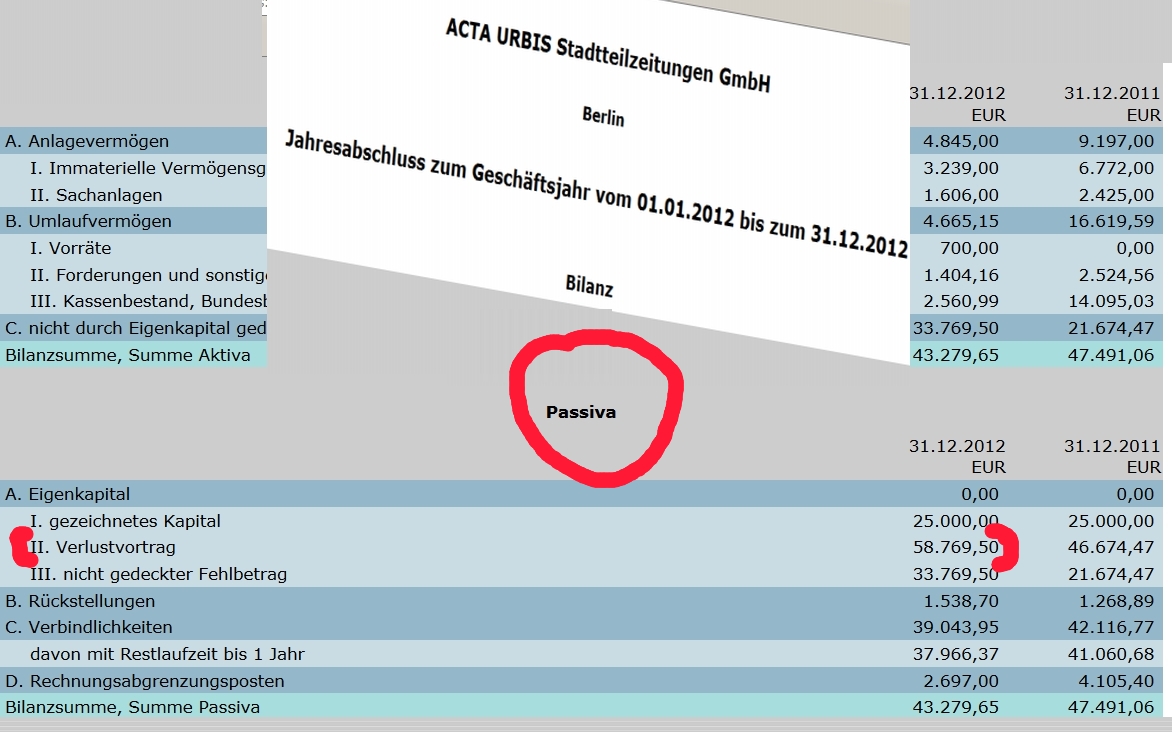Click davon mit Restlaufzeit bis 1 Jahr
Image resolution: width=1172 pixels, height=732 pixels.
(x=167, y=654)
